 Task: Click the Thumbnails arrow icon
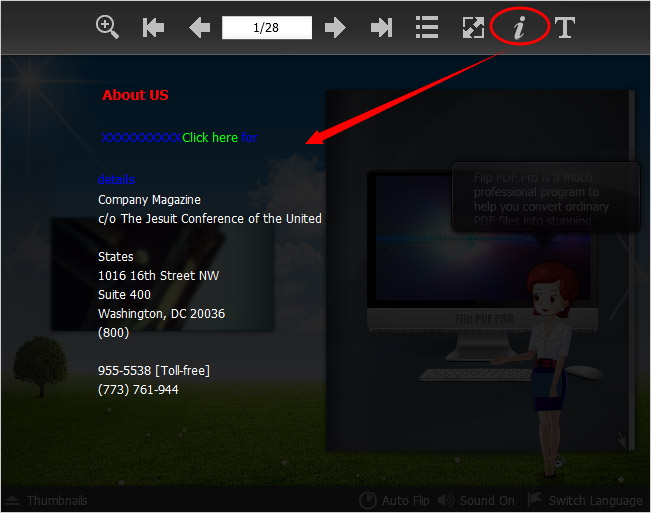click(x=12, y=500)
